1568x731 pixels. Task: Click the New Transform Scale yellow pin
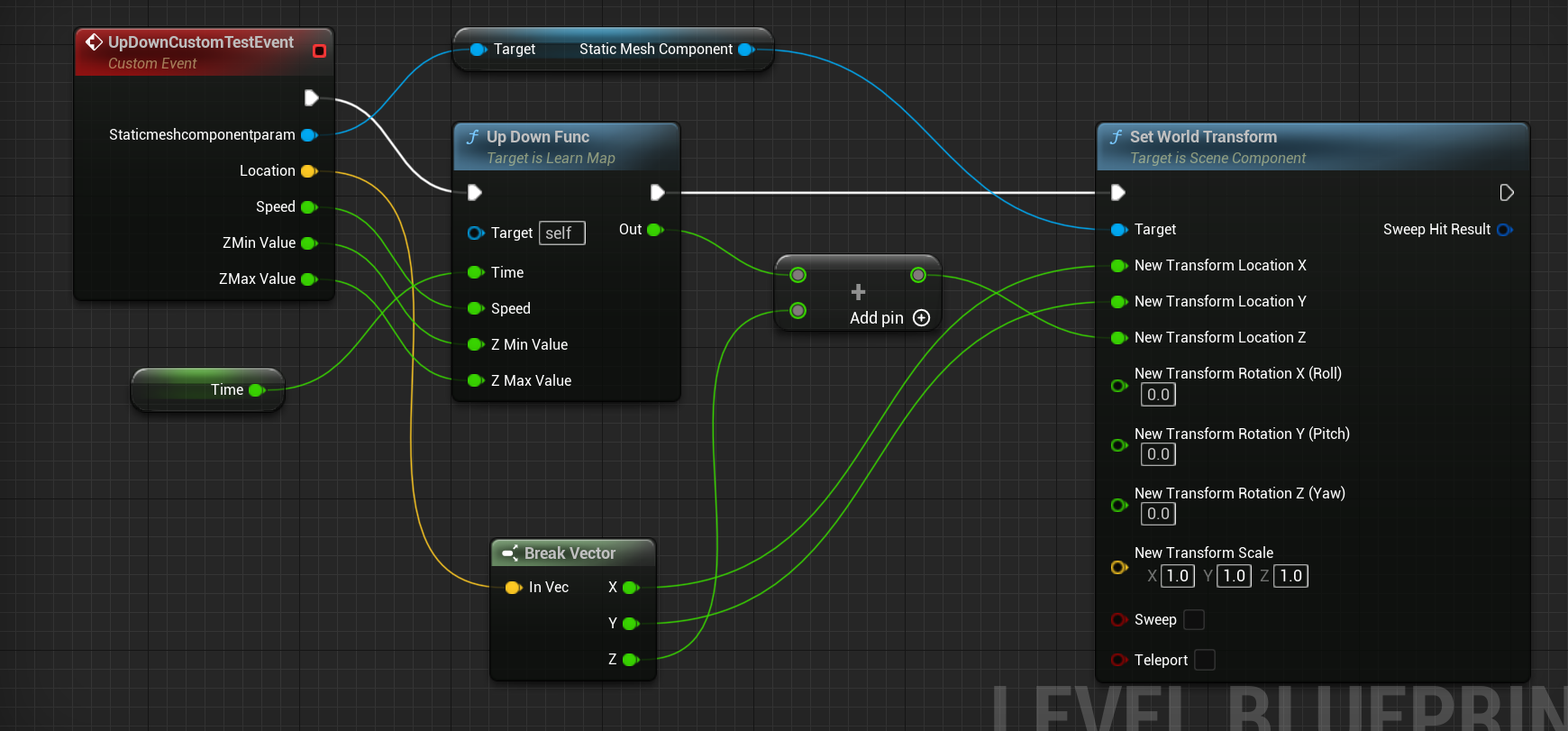pyautogui.click(x=1119, y=567)
